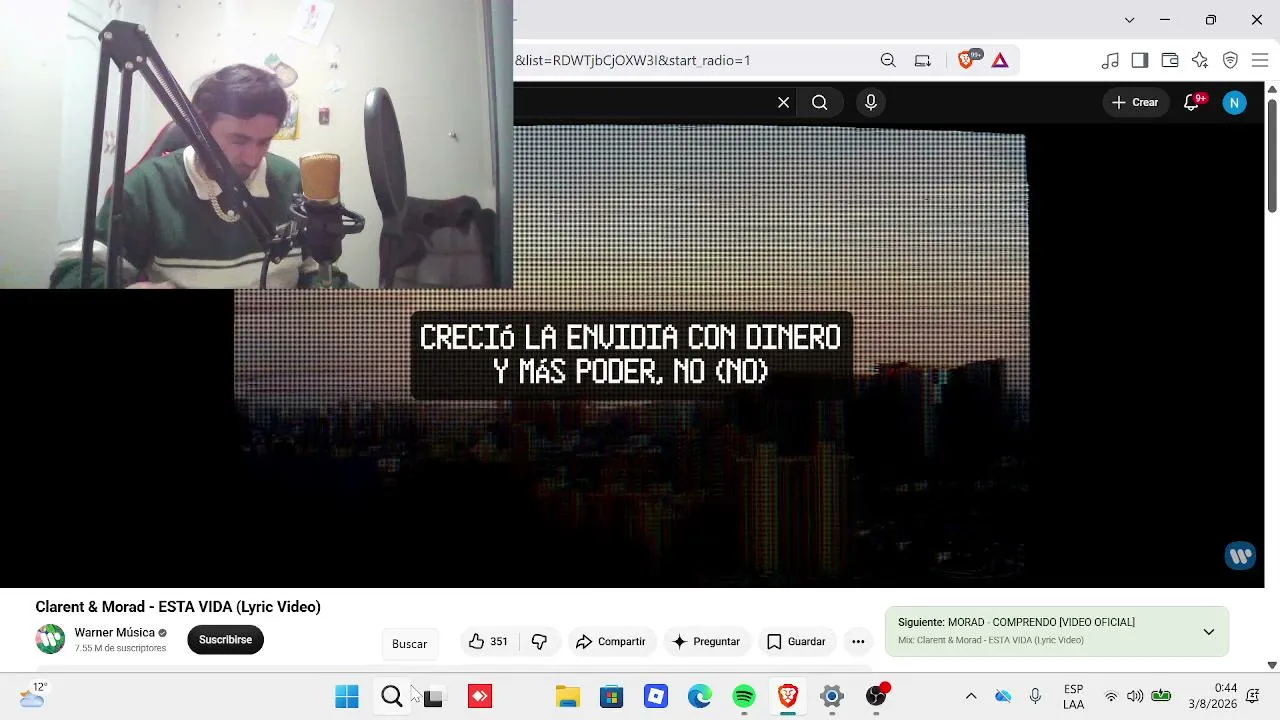Open the Brave Wallet icon
Viewport: 1280px width, 720px height.
pos(1170,60)
